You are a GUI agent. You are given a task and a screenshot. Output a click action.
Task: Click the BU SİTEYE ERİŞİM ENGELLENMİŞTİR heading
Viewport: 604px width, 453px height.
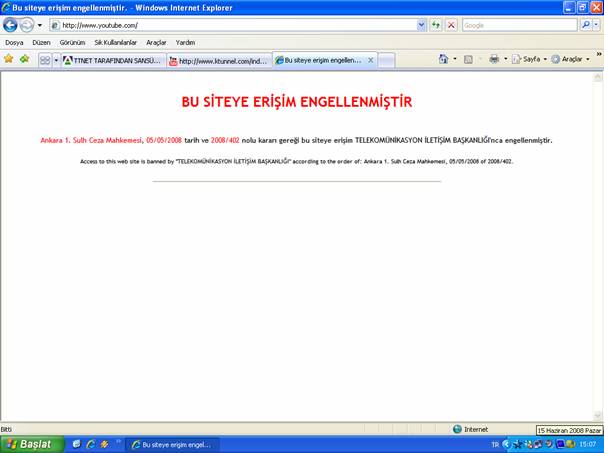pyautogui.click(x=297, y=102)
